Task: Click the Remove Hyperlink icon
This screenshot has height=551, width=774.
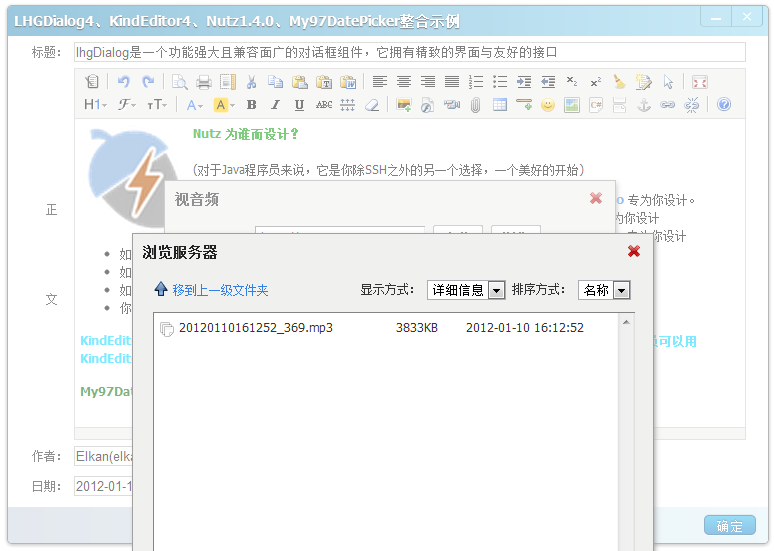Action: pos(692,104)
